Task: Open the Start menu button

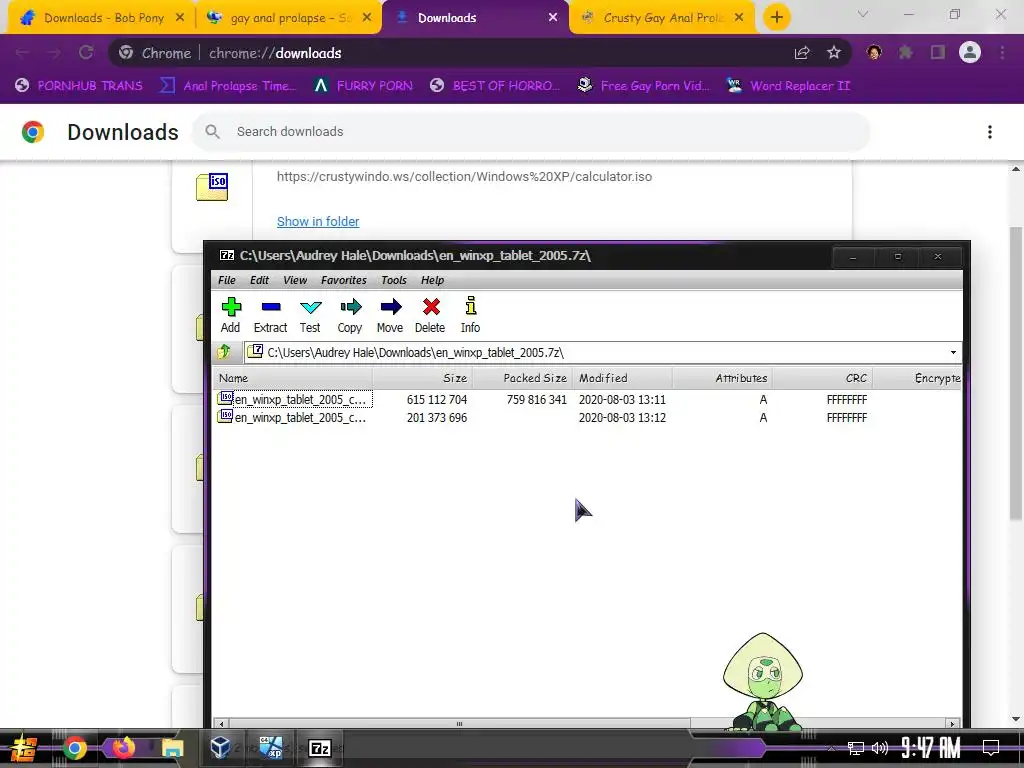Action: [x=24, y=748]
